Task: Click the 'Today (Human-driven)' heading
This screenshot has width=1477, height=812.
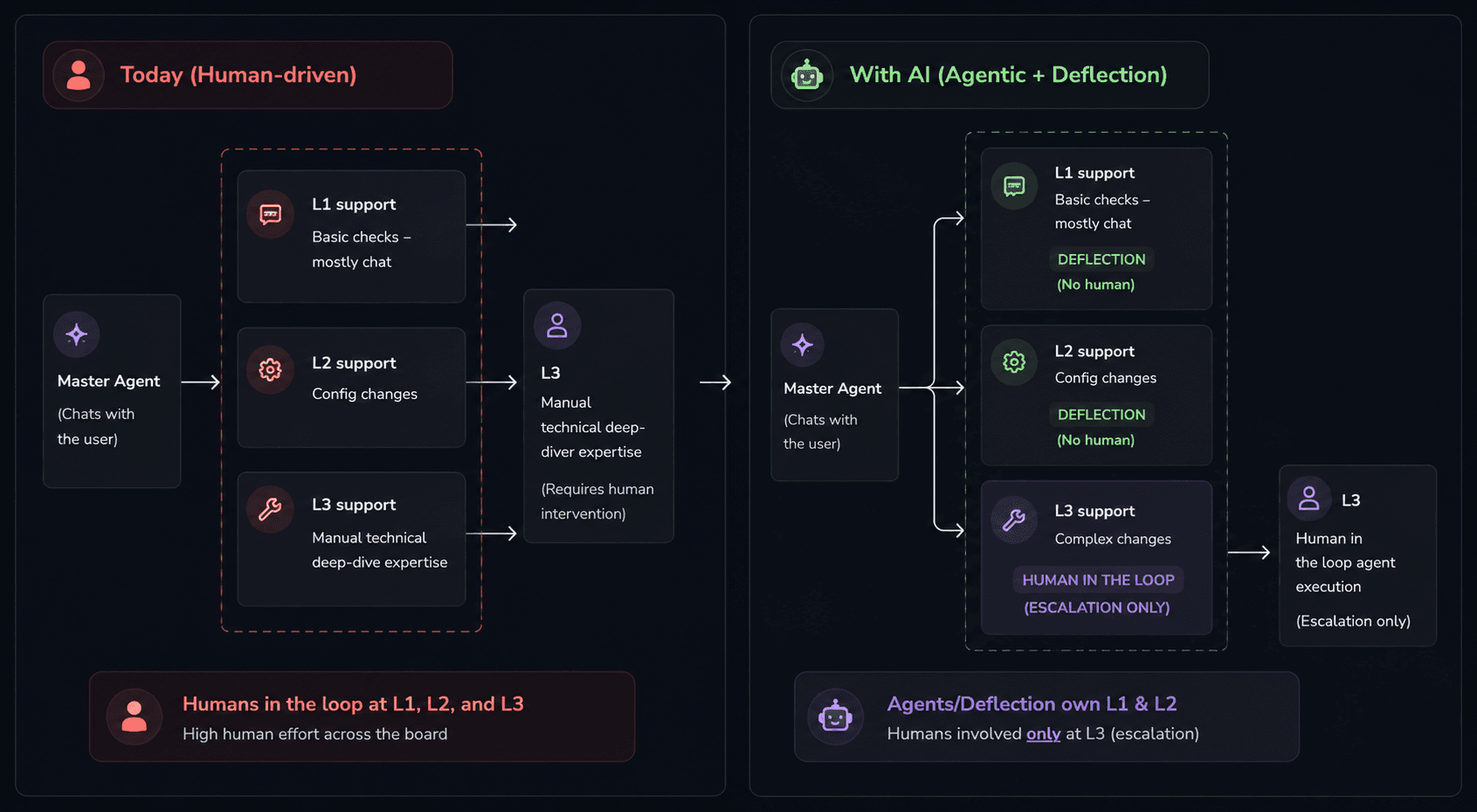Action: pyautogui.click(x=238, y=75)
